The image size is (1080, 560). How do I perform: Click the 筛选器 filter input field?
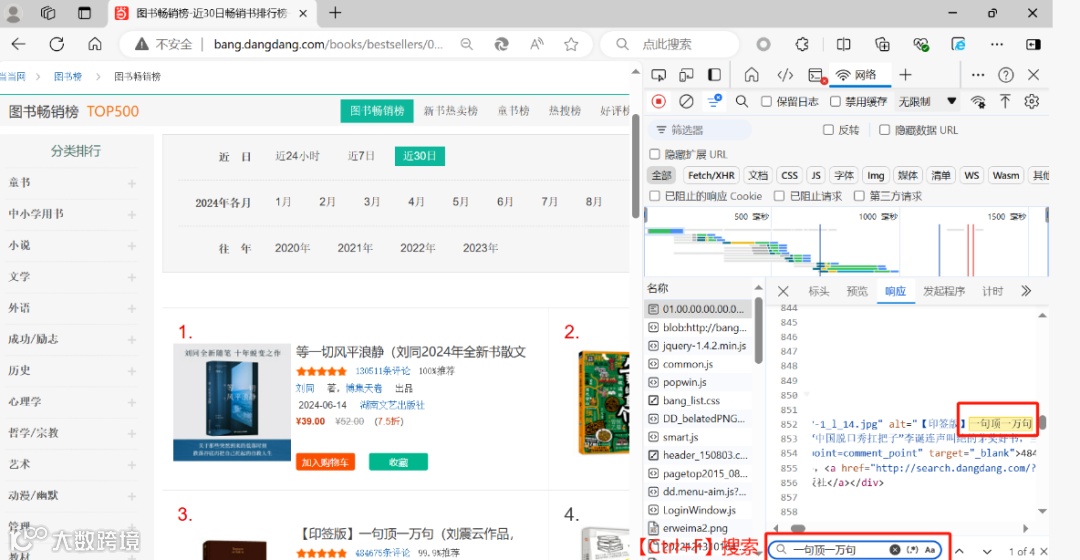point(700,129)
